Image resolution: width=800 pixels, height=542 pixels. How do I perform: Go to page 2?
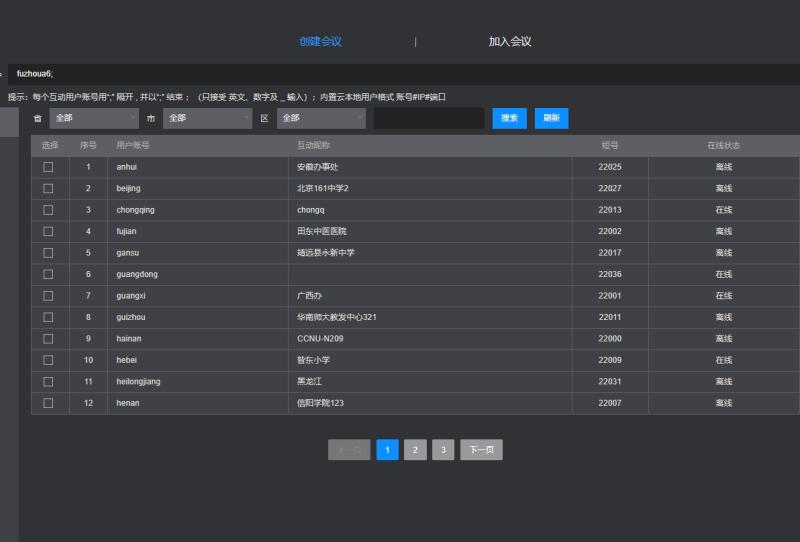coord(415,450)
